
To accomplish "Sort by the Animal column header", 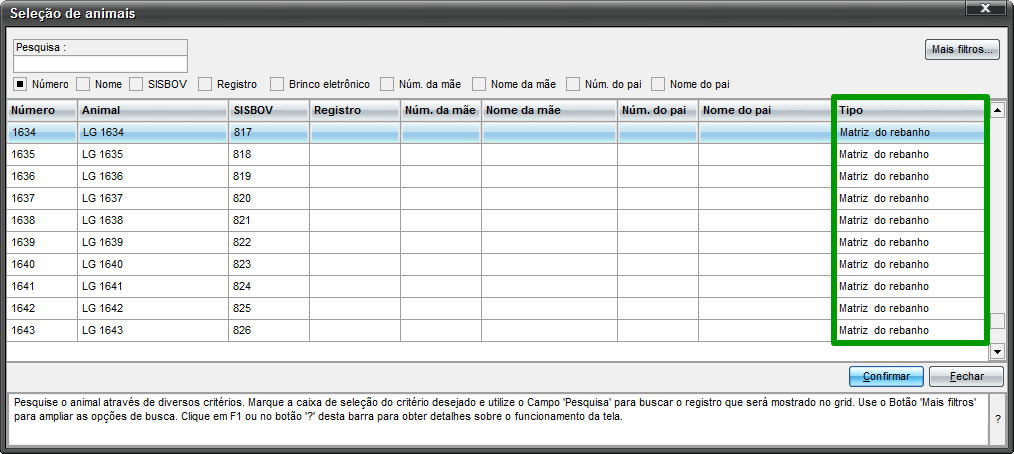I will [x=153, y=111].
